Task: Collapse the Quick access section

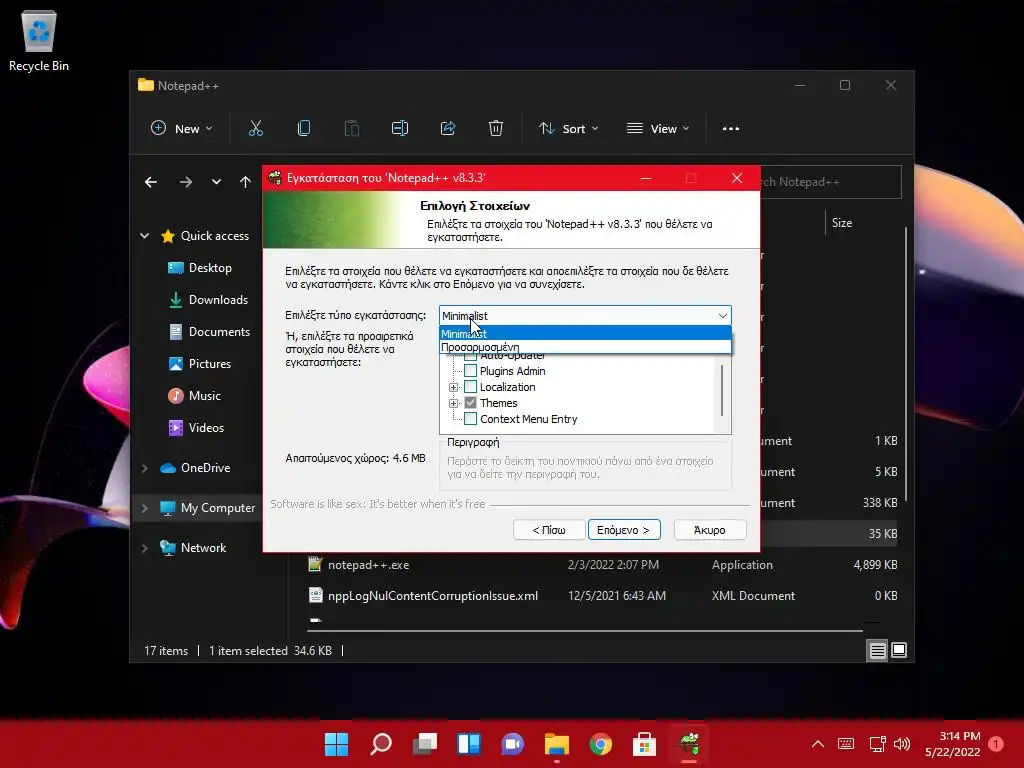Action: [x=144, y=236]
